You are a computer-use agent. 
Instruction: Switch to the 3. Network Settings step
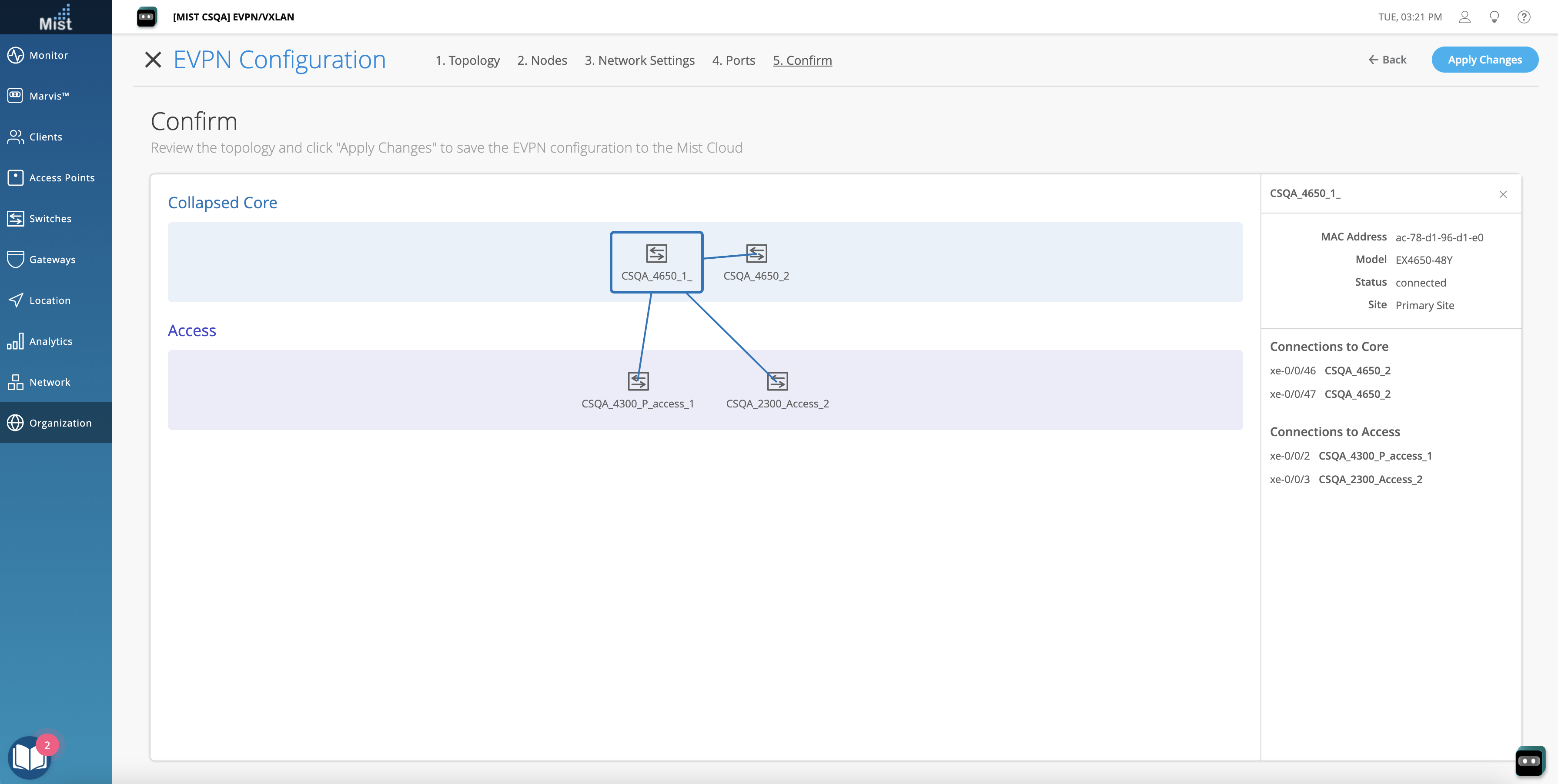click(639, 60)
